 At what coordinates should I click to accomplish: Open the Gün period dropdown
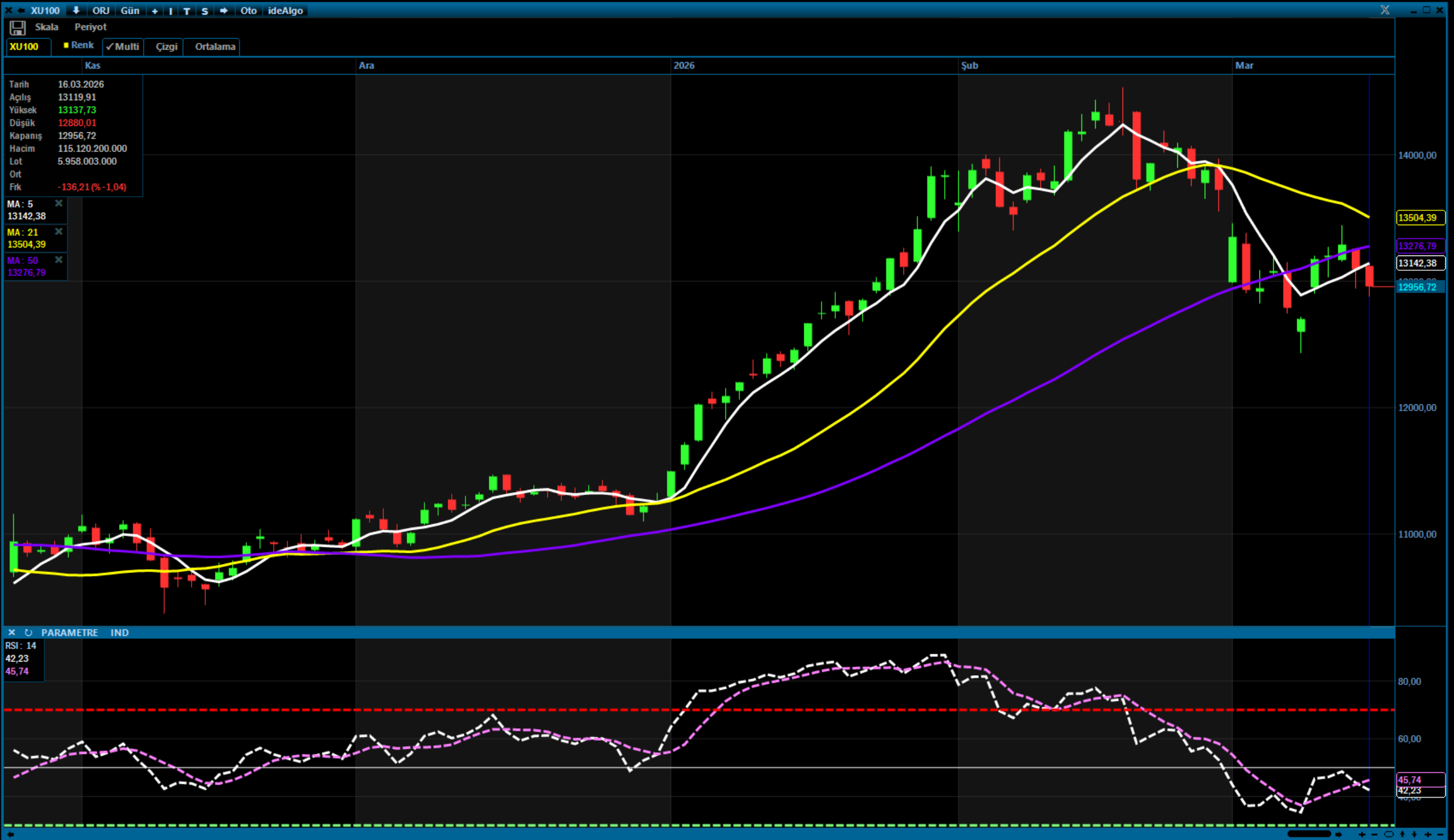(130, 10)
